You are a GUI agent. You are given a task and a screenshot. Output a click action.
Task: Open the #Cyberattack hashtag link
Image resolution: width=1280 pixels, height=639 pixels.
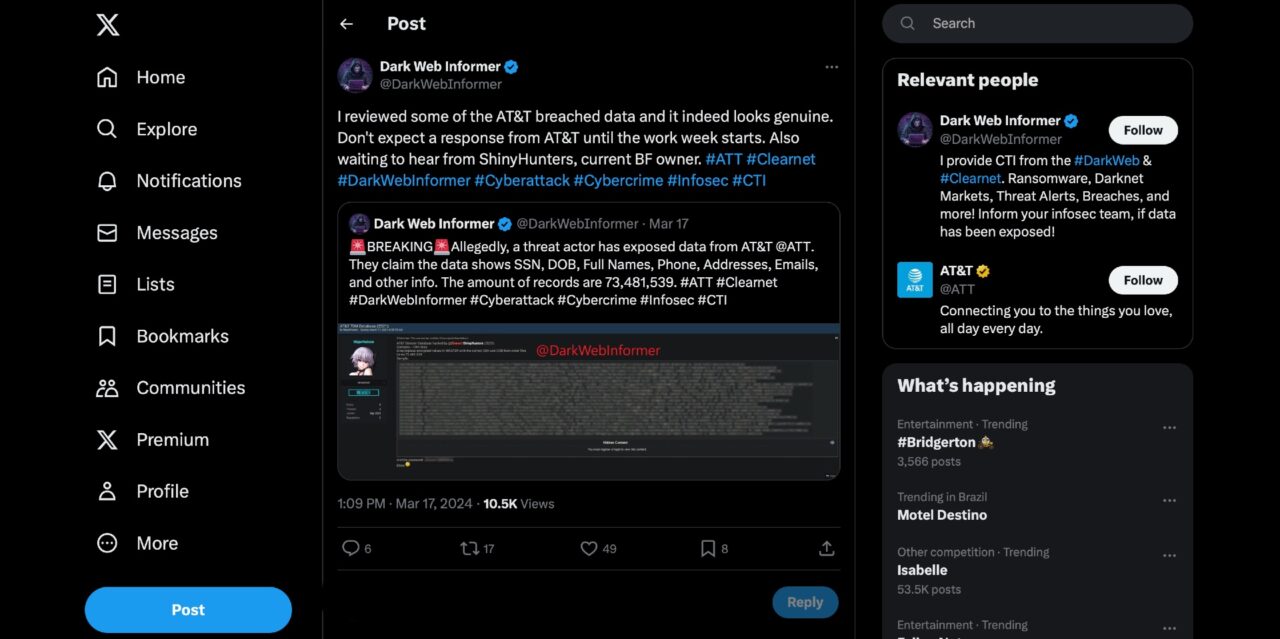click(521, 180)
